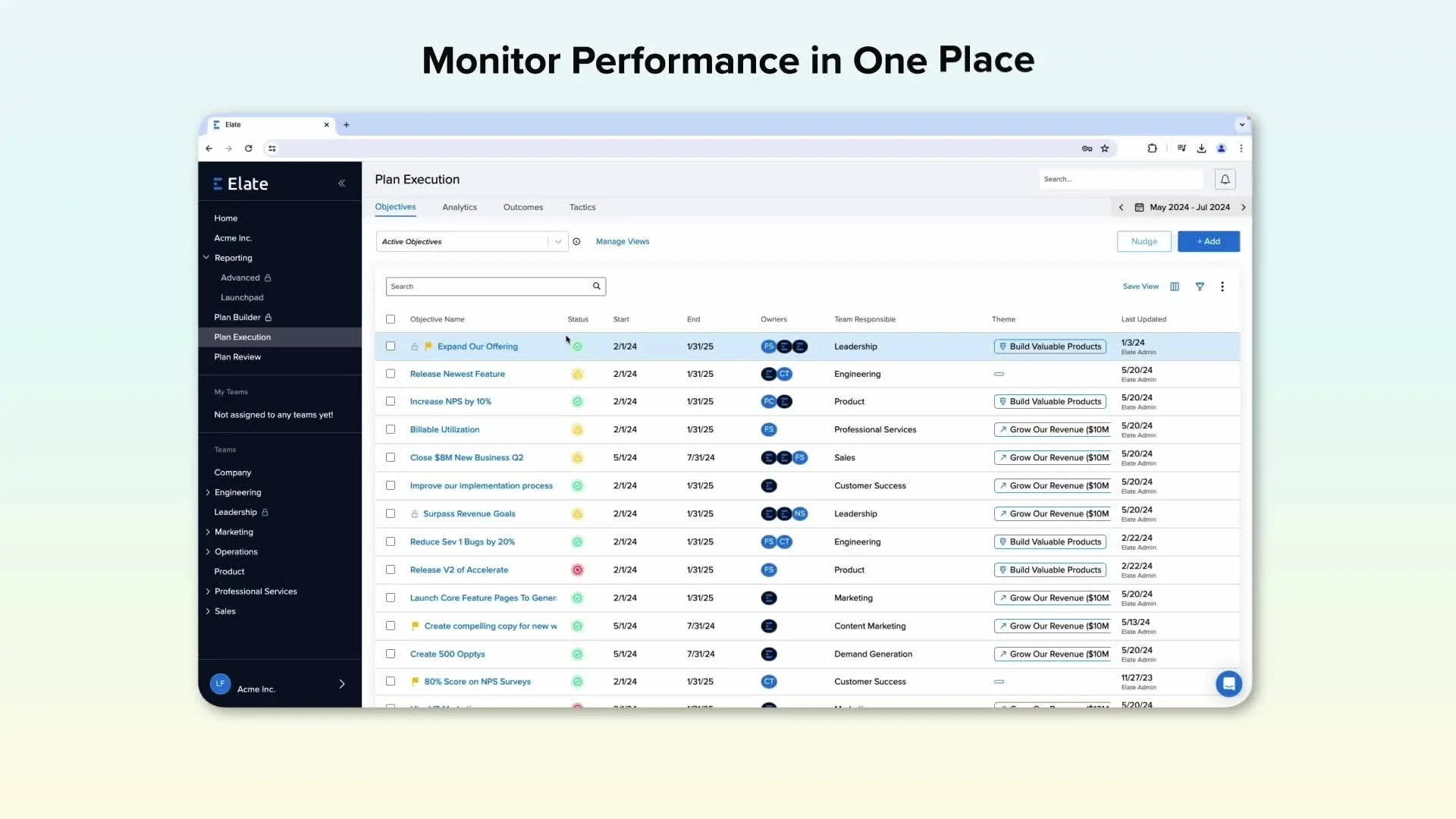Click Save View link
Image resolution: width=1456 pixels, height=819 pixels.
point(1141,287)
